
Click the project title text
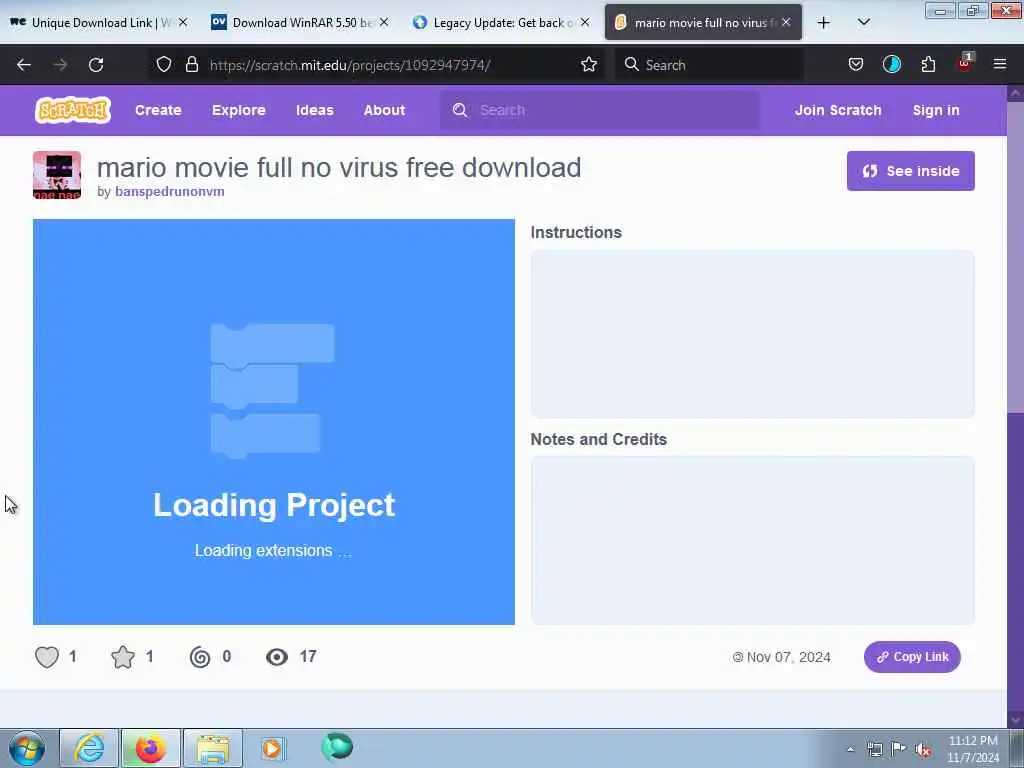coord(339,168)
